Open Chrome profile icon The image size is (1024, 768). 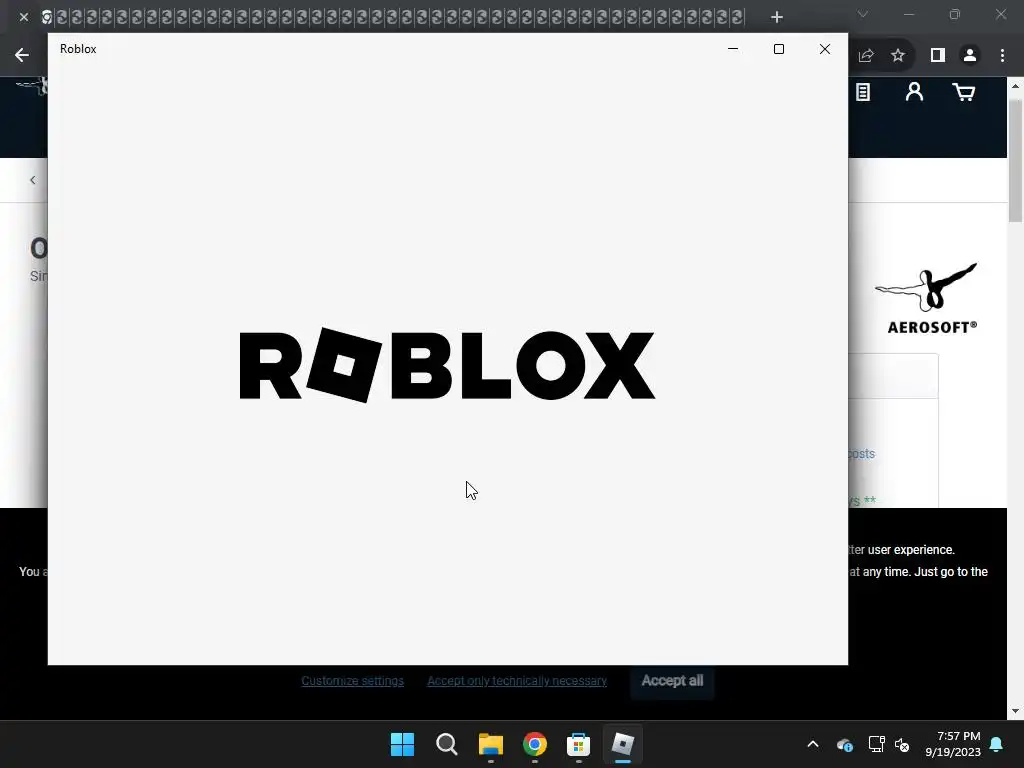point(970,56)
